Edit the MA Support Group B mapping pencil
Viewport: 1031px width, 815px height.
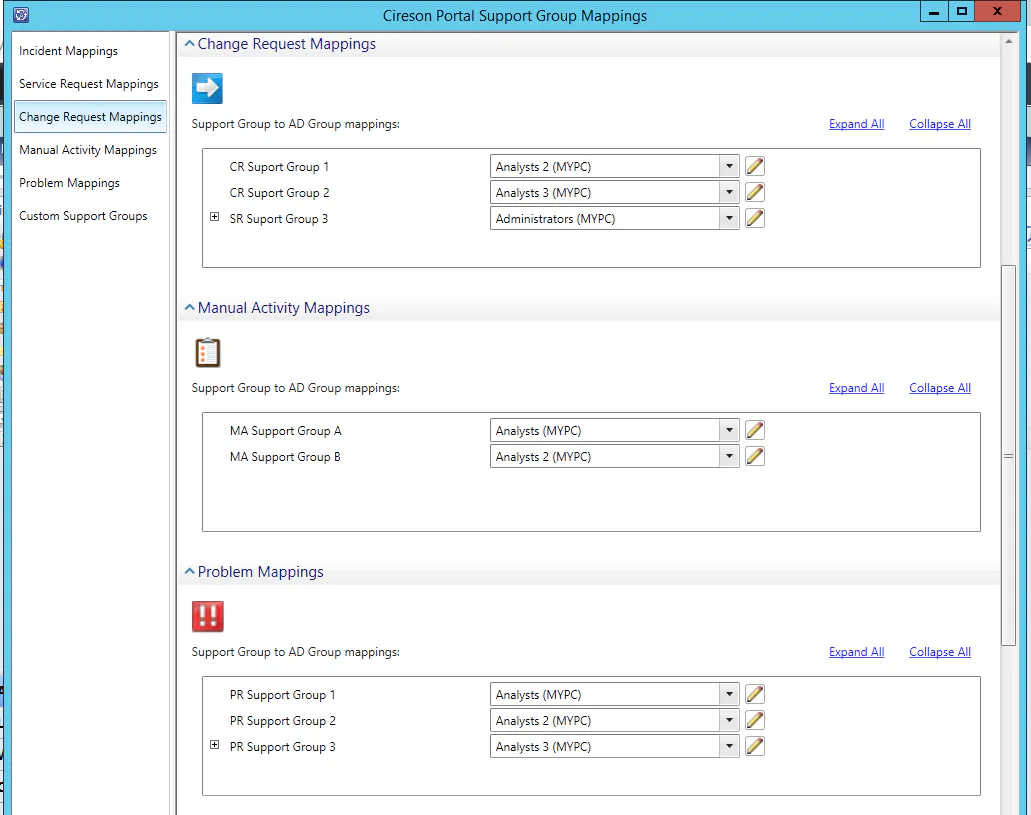[x=755, y=457]
